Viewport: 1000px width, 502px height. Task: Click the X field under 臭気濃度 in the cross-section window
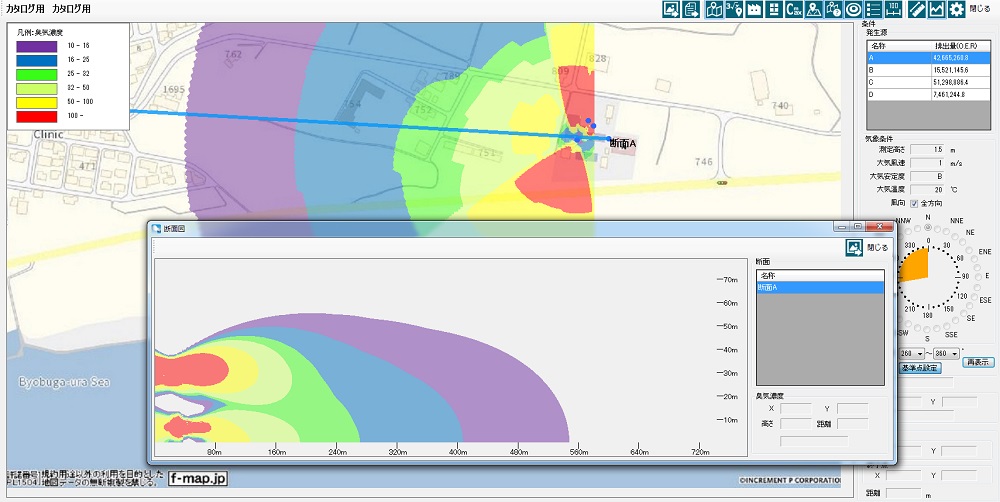(x=796, y=408)
